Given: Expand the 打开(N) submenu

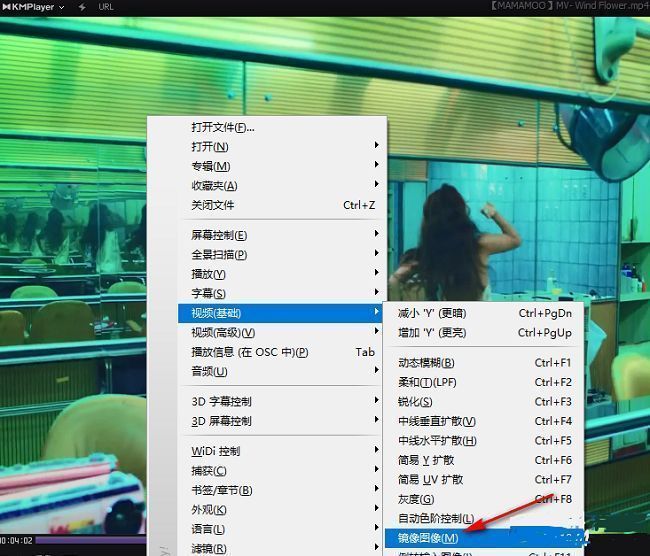Looking at the screenshot, I should pyautogui.click(x=281, y=147).
